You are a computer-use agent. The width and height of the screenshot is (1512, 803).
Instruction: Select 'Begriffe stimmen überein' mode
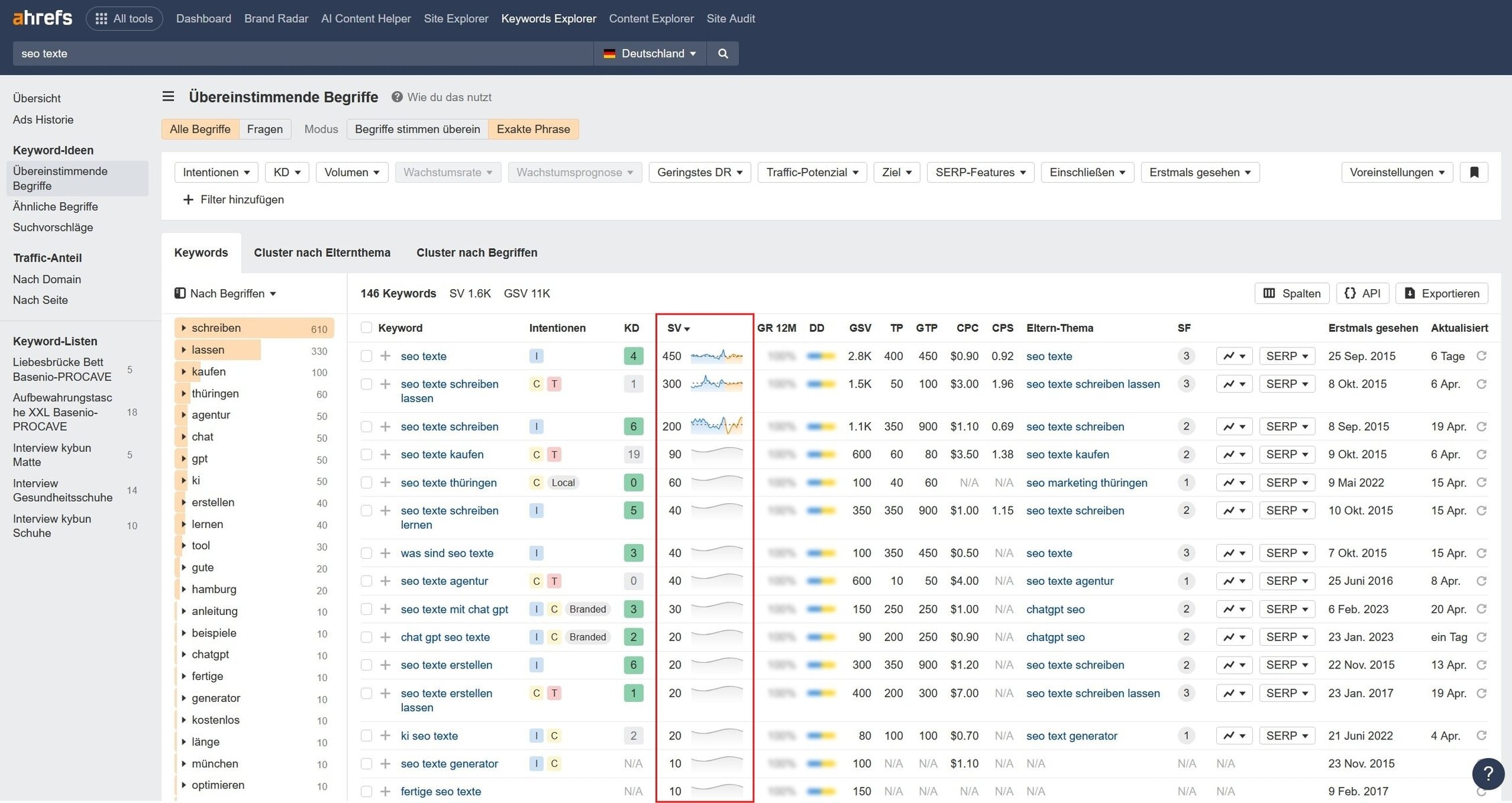[x=417, y=129]
